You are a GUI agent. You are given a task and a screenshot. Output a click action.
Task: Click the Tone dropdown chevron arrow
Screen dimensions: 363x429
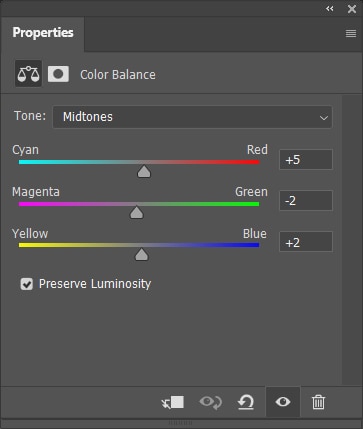[x=323, y=118]
